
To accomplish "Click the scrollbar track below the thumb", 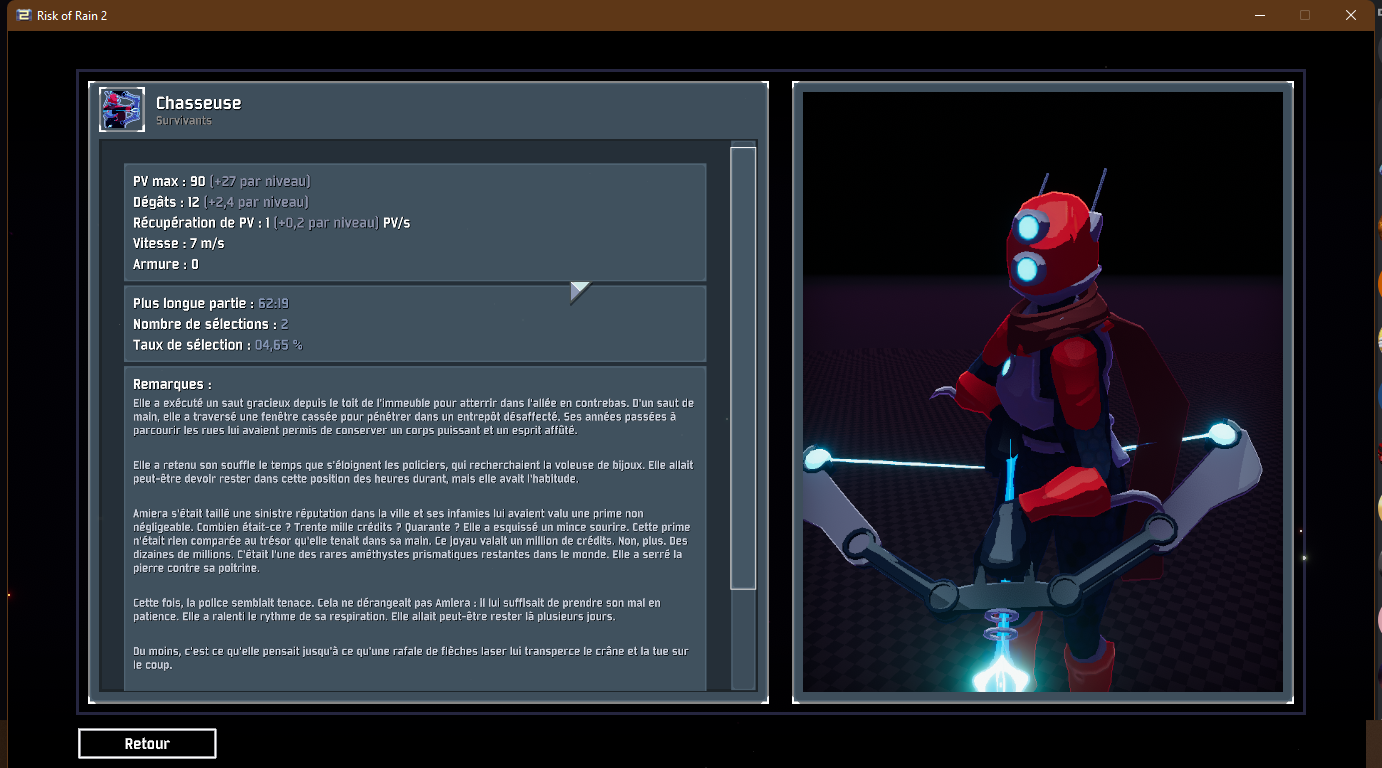I will 743,640.
